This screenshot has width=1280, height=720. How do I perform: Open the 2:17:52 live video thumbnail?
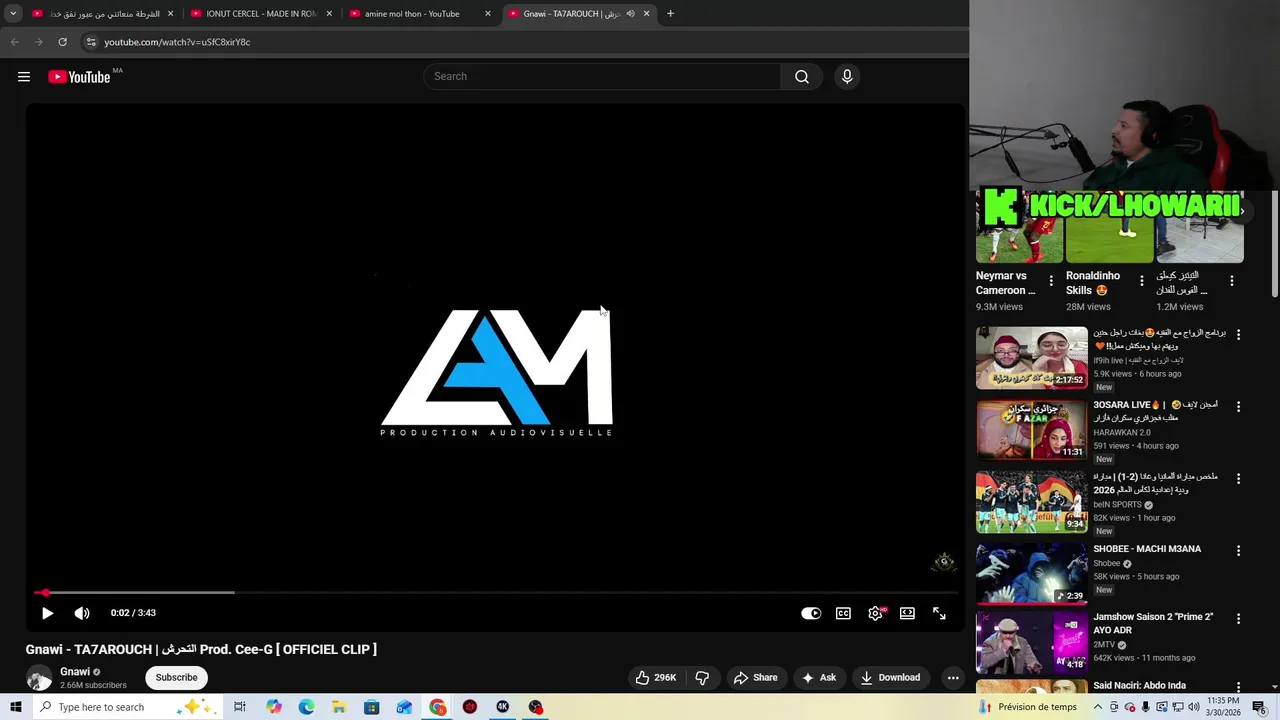click(1031, 358)
